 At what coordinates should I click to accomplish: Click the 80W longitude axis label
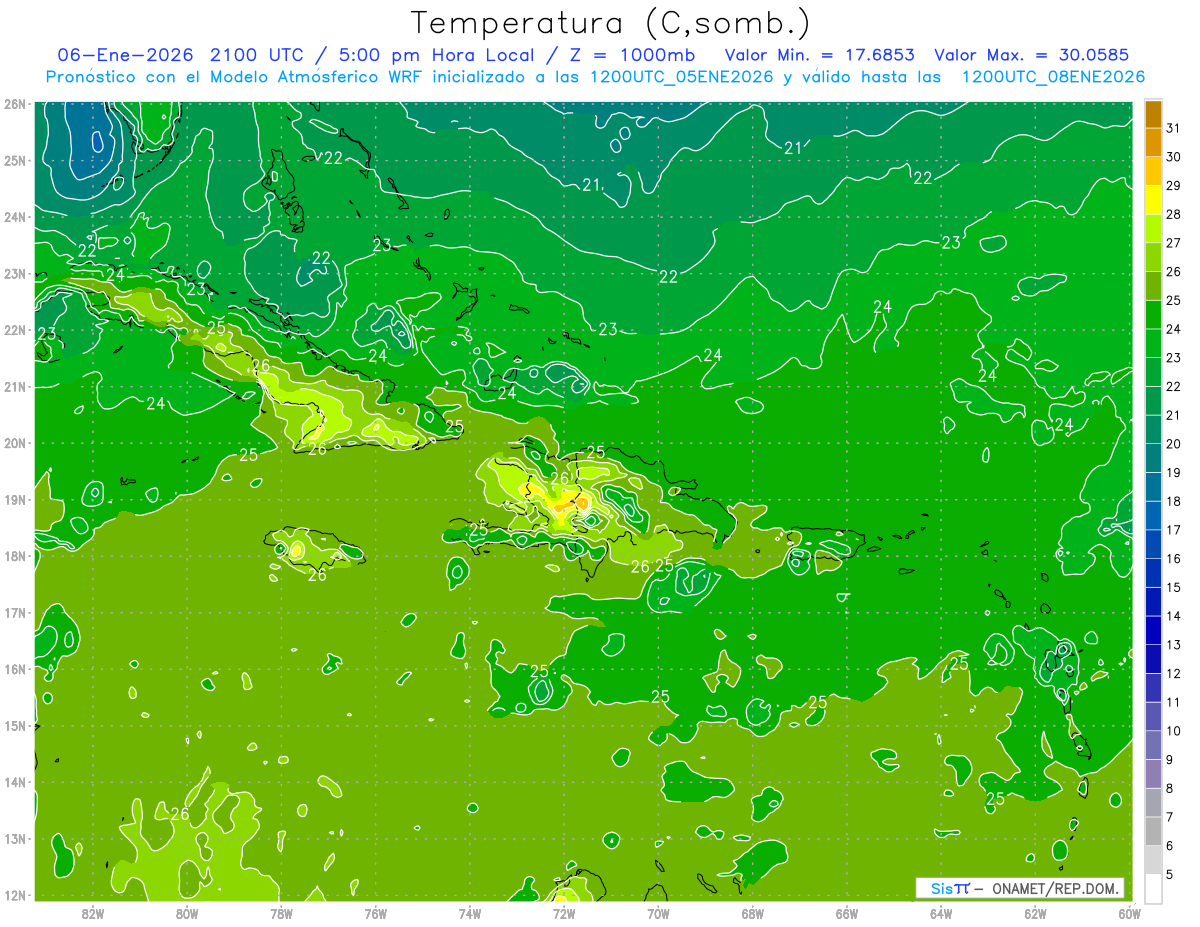186,913
